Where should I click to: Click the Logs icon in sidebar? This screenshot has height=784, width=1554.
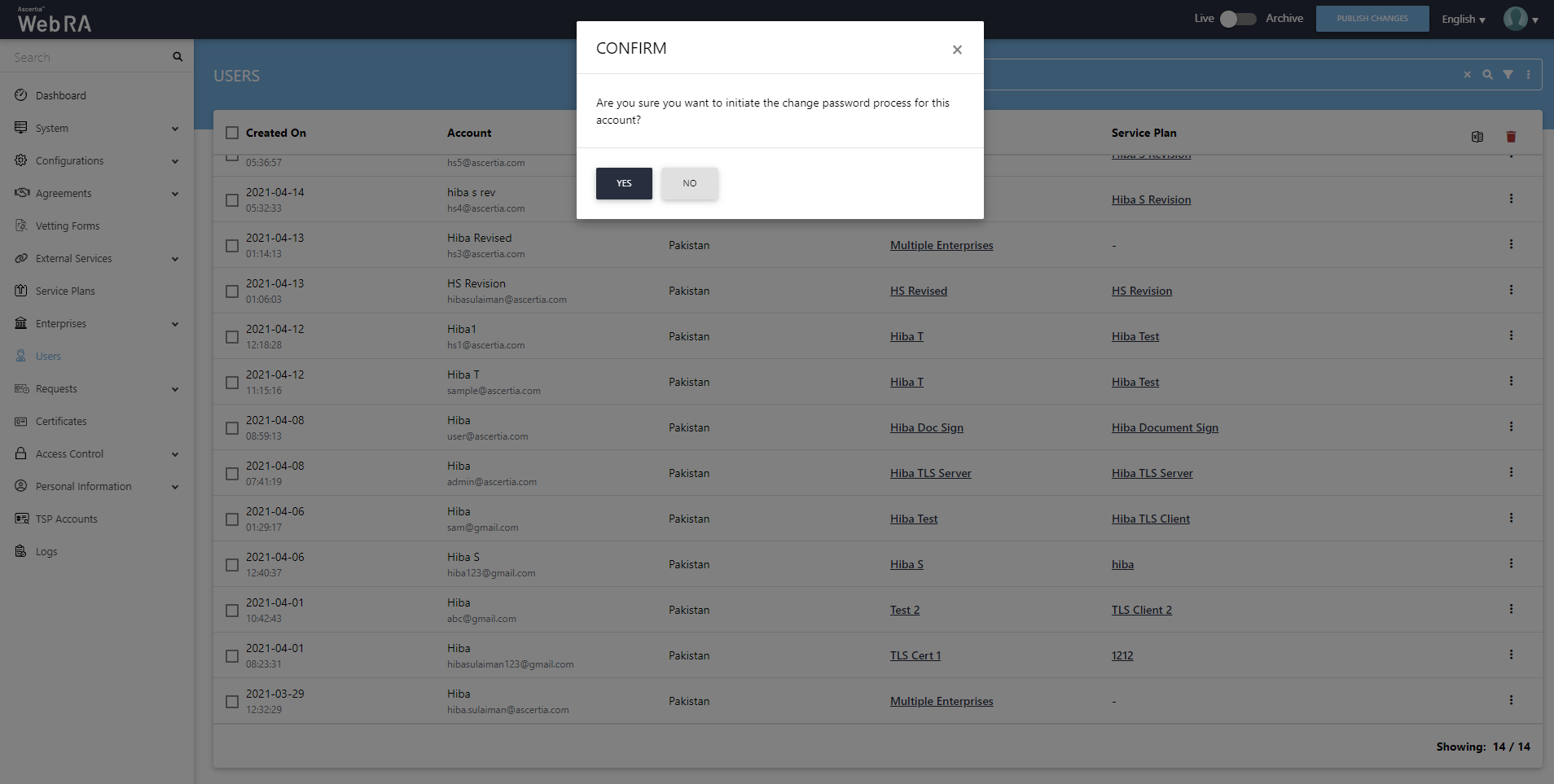click(21, 551)
